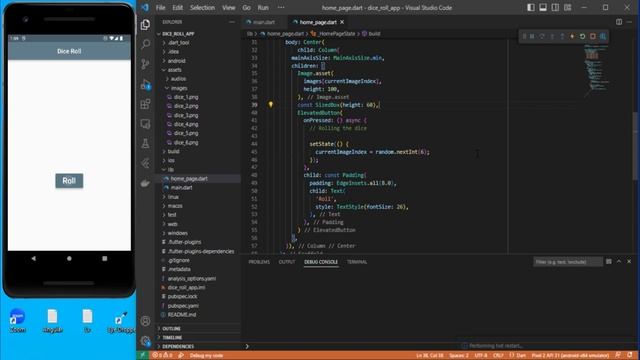Open the Docker whale view

[145, 183]
